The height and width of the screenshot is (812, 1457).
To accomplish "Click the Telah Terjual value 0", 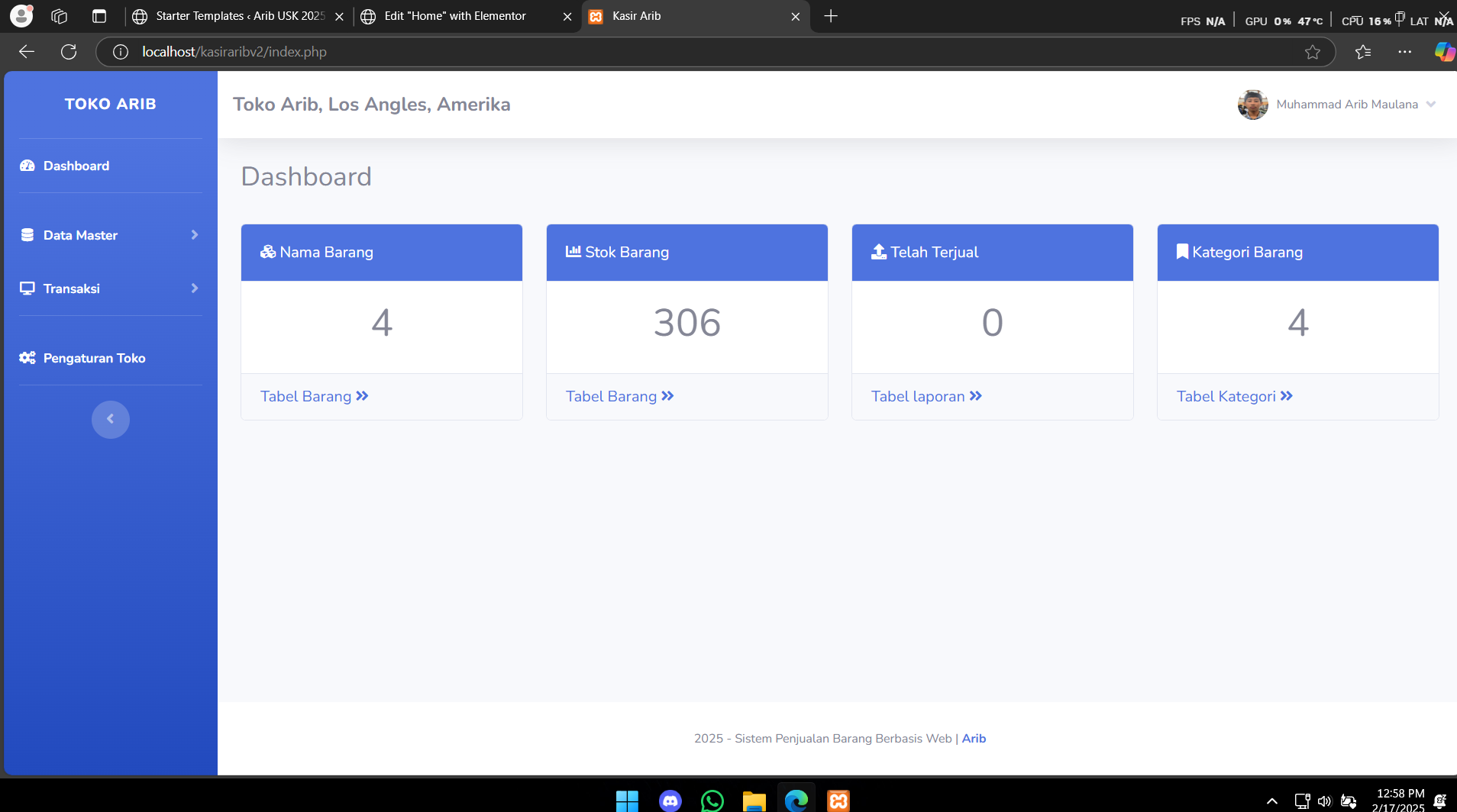I will click(x=993, y=323).
